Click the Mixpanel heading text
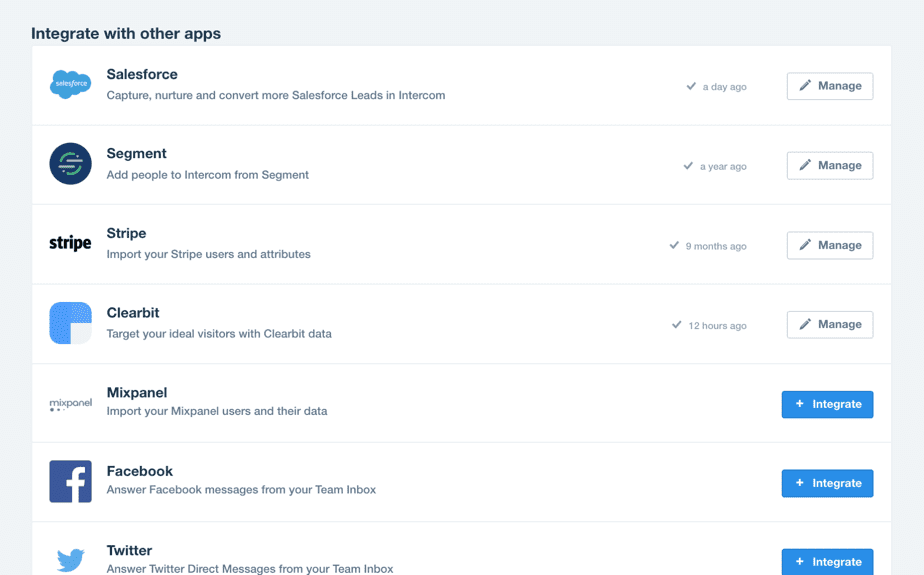The height and width of the screenshot is (575, 924). point(137,392)
